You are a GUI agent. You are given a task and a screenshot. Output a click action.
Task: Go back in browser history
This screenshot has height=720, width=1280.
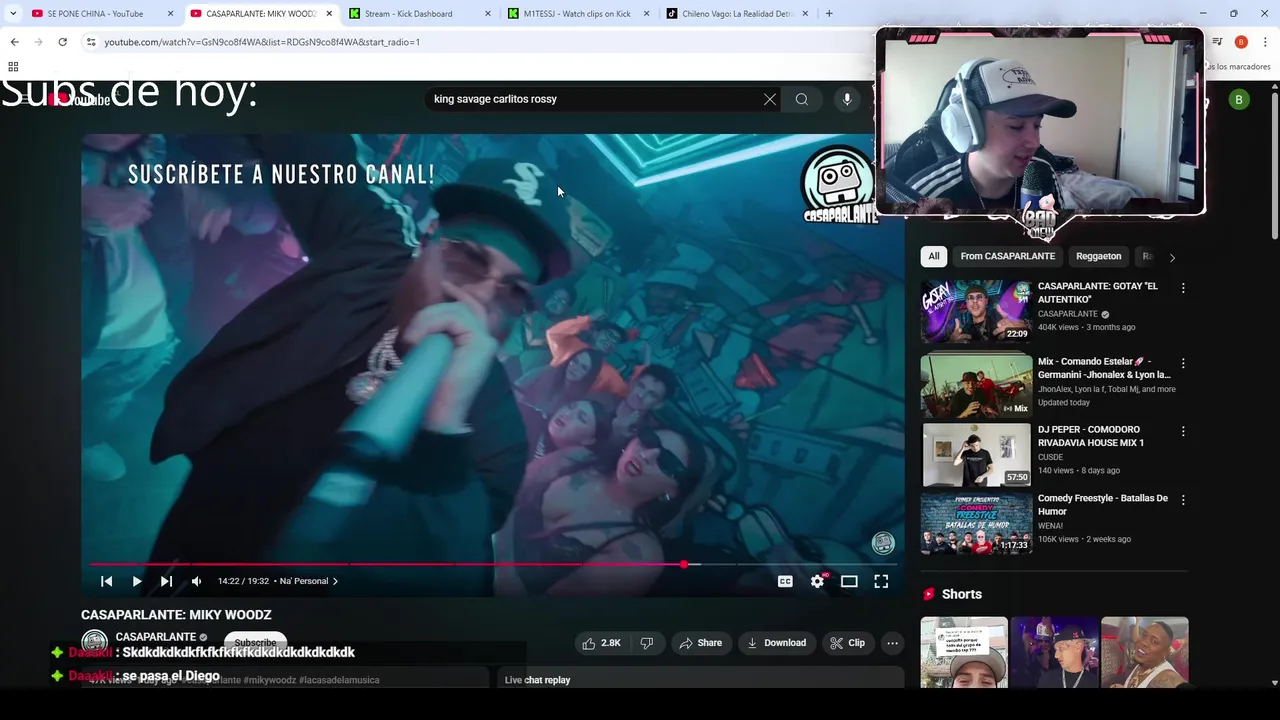tap(14, 42)
